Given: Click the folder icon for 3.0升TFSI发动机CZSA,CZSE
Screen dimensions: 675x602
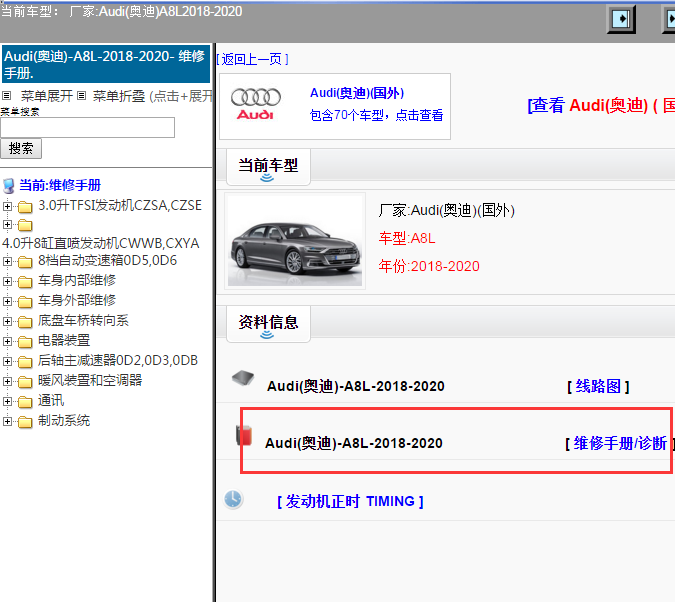Looking at the screenshot, I should point(25,207).
